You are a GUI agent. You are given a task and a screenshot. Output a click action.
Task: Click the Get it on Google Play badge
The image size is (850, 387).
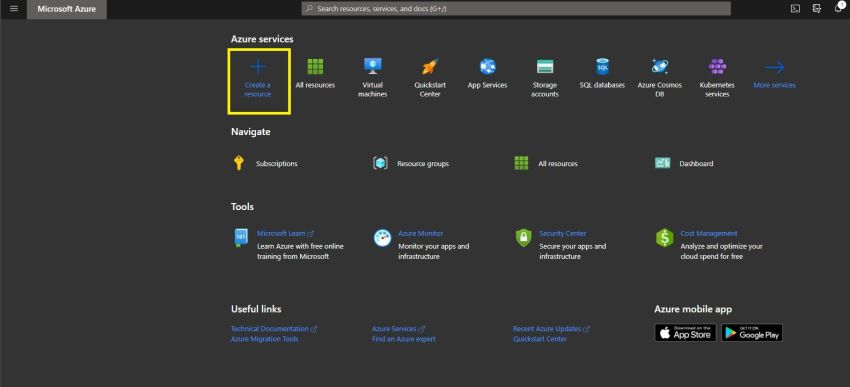(x=751, y=333)
